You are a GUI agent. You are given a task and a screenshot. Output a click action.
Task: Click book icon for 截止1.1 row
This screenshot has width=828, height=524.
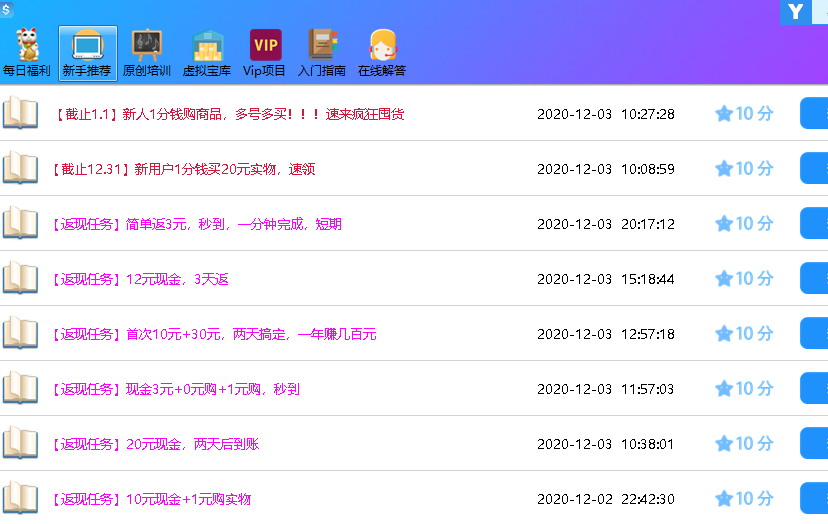(x=20, y=113)
